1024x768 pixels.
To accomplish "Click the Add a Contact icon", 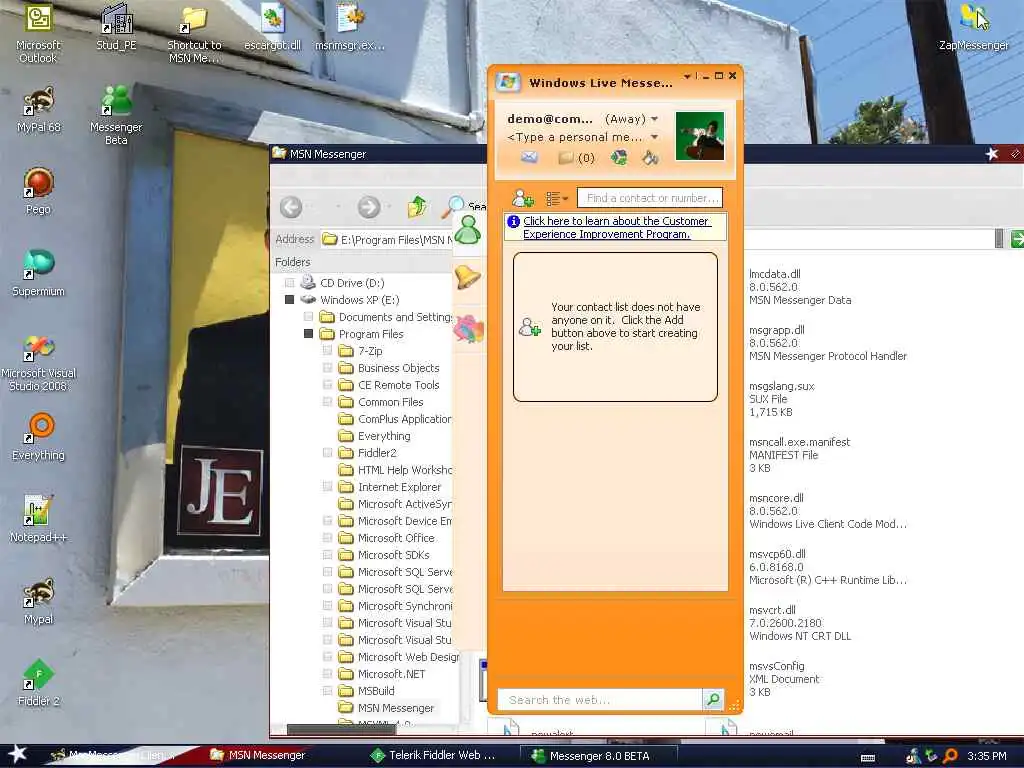I will point(522,198).
